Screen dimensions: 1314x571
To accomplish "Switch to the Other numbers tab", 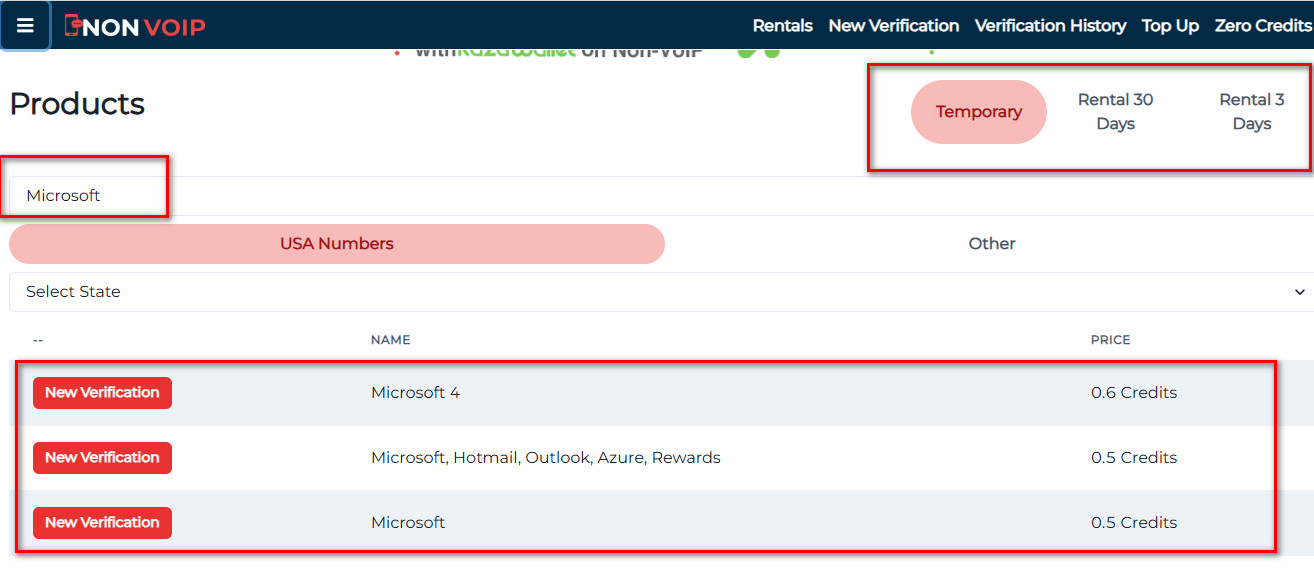I will pyautogui.click(x=991, y=244).
